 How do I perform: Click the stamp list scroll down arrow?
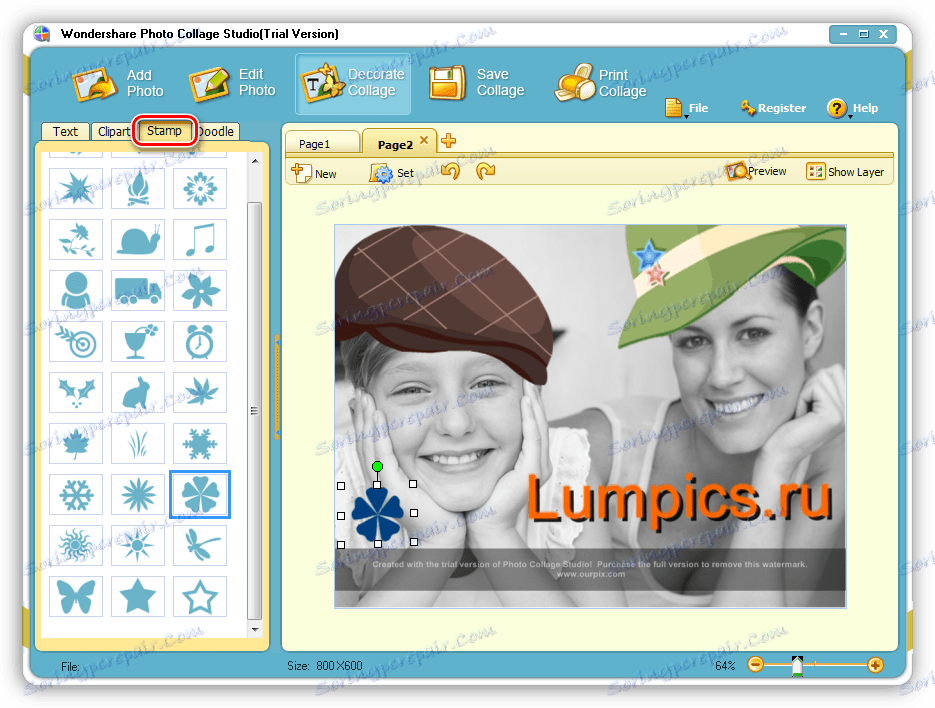point(255,629)
